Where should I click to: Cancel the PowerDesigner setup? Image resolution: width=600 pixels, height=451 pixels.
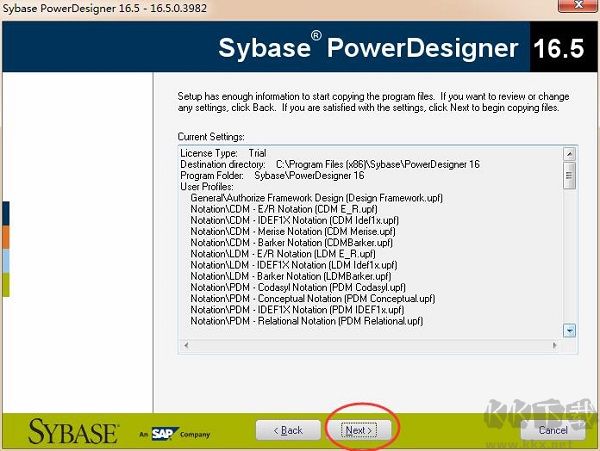coord(552,430)
